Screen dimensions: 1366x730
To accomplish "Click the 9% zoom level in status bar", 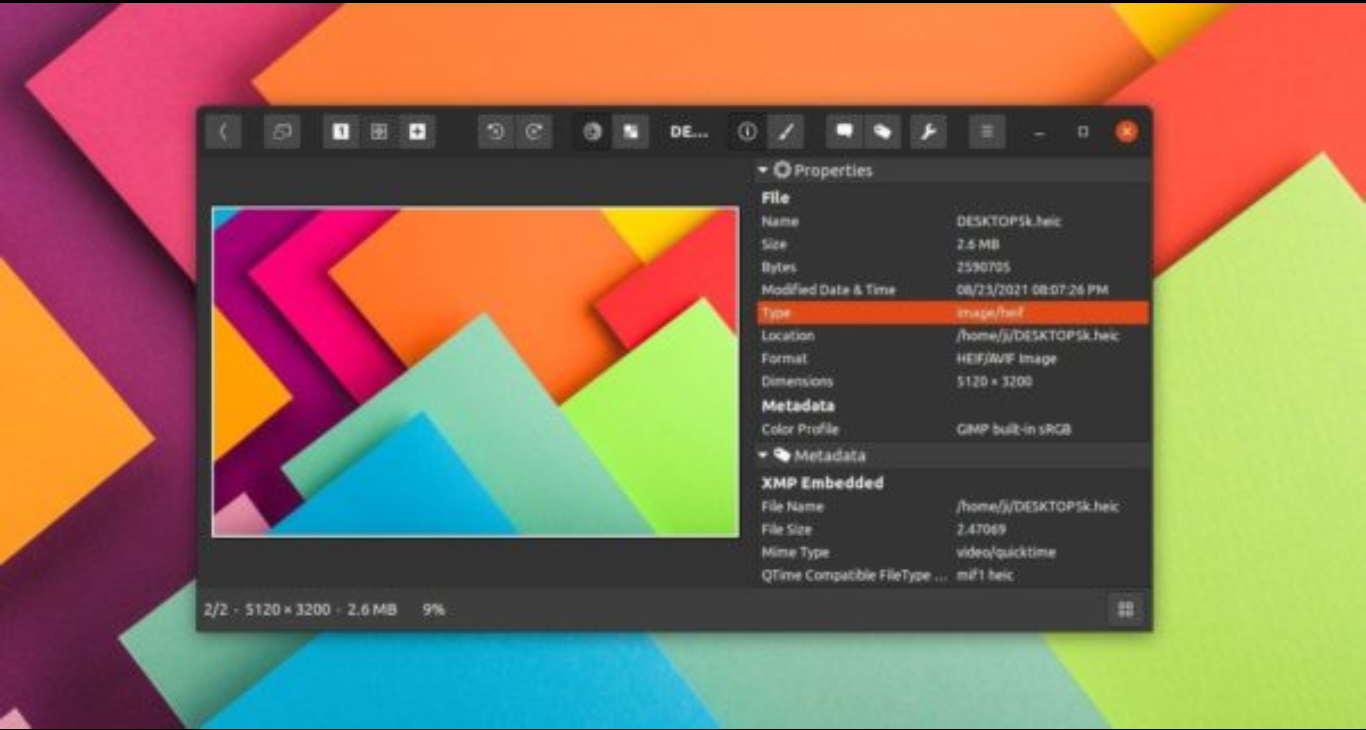I will point(433,609).
